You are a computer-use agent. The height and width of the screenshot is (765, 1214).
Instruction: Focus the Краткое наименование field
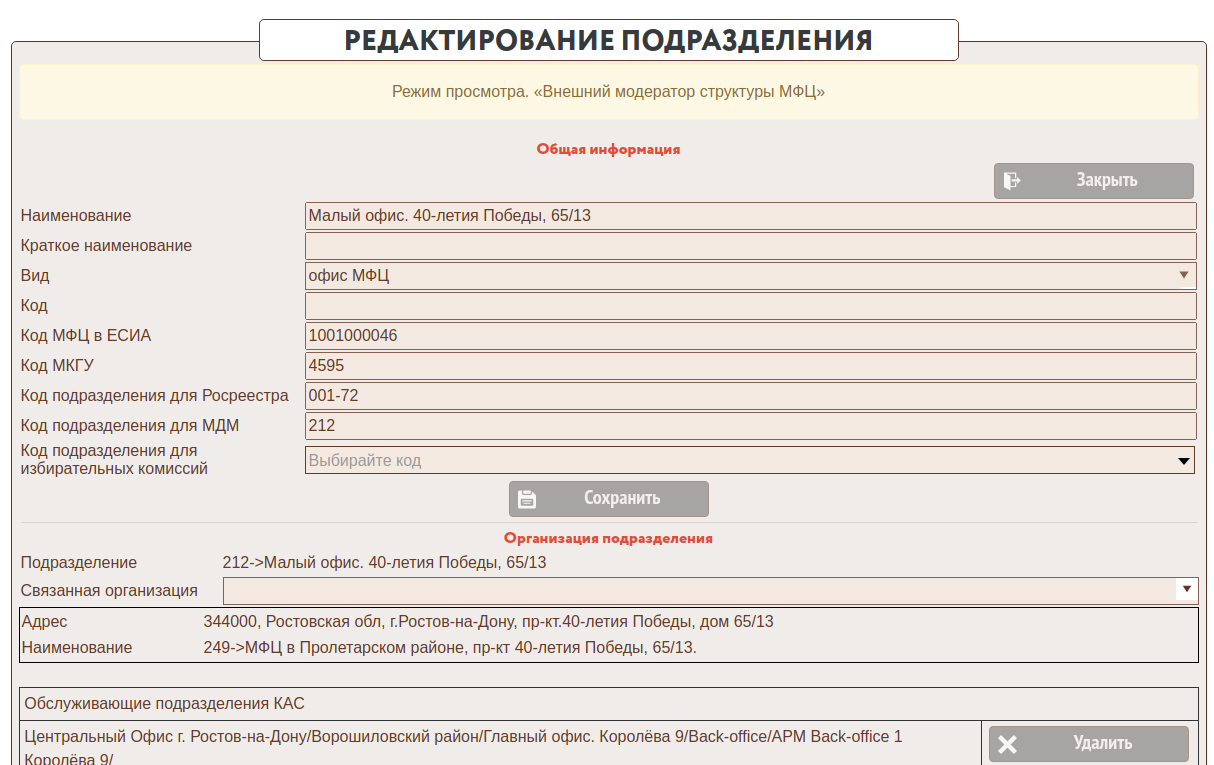coord(750,246)
